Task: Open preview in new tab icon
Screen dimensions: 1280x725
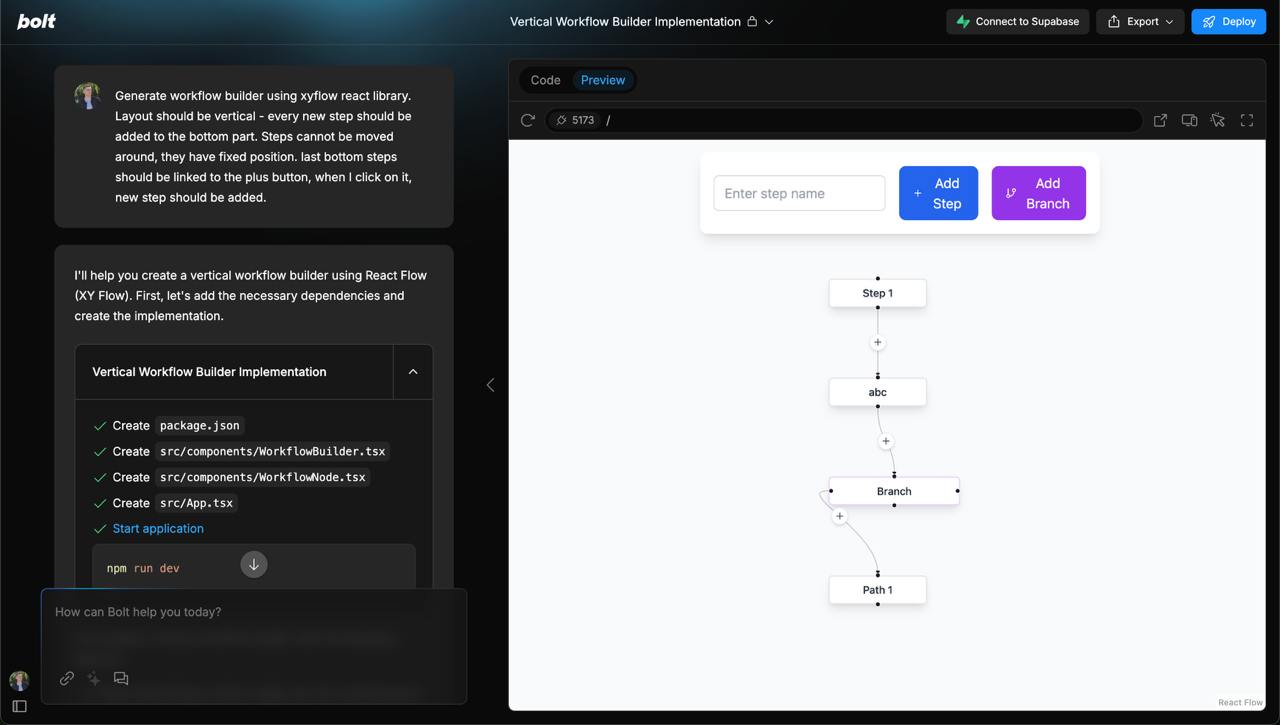Action: (x=1160, y=120)
